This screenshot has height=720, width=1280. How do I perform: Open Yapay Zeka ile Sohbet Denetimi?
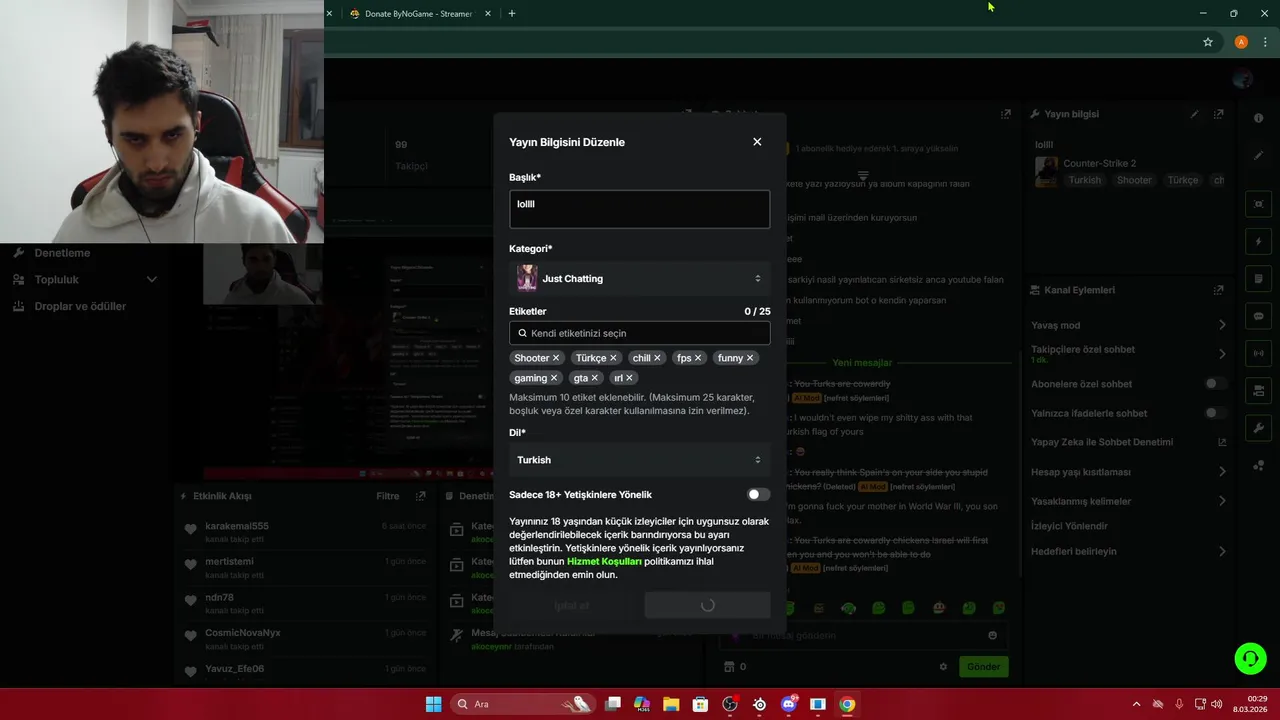click(1128, 442)
